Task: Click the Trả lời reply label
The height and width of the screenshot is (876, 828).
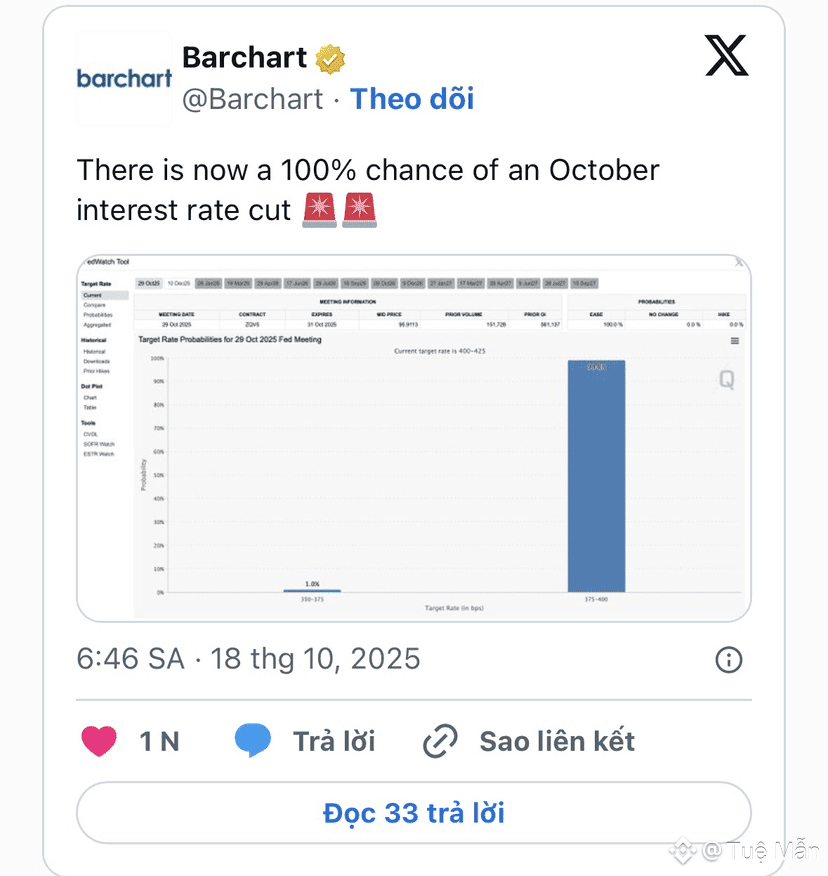Action: tap(334, 741)
